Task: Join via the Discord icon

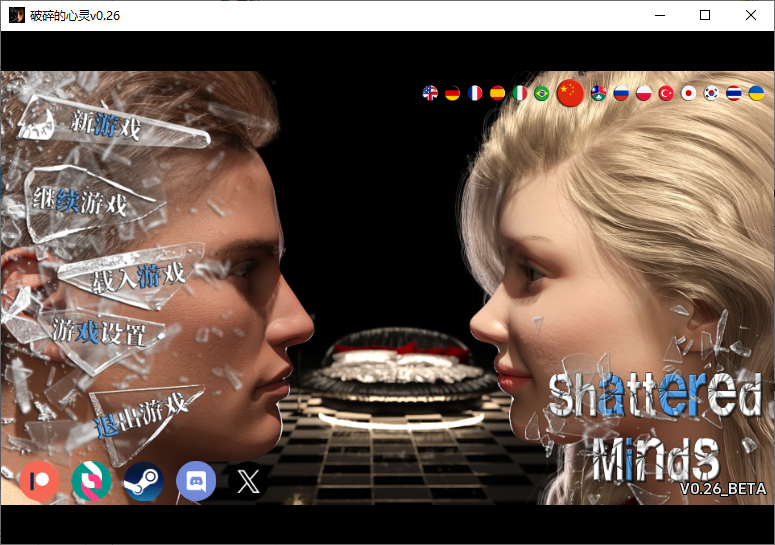Action: [196, 481]
